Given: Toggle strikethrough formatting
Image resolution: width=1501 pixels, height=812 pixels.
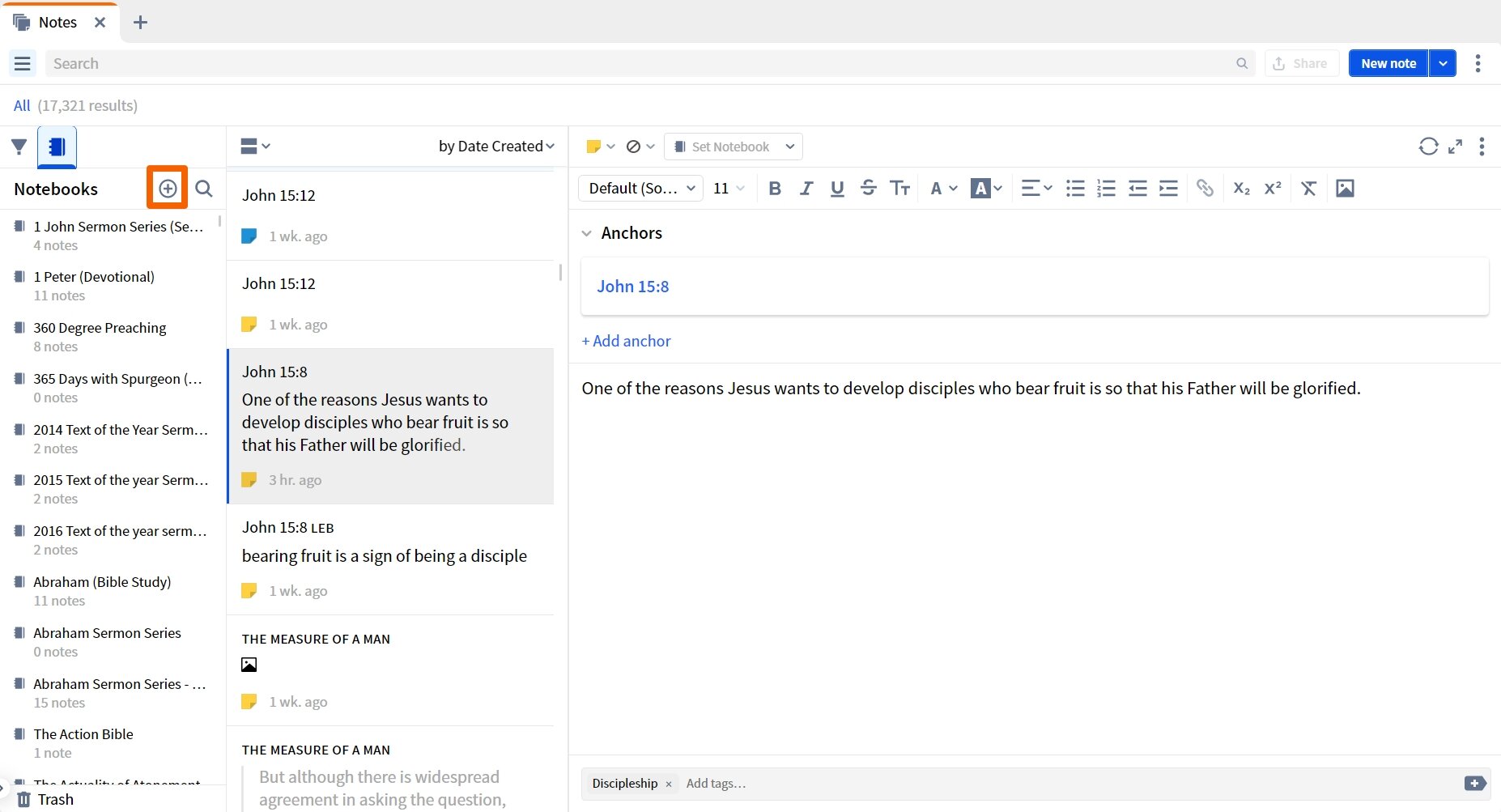Looking at the screenshot, I should coord(868,189).
